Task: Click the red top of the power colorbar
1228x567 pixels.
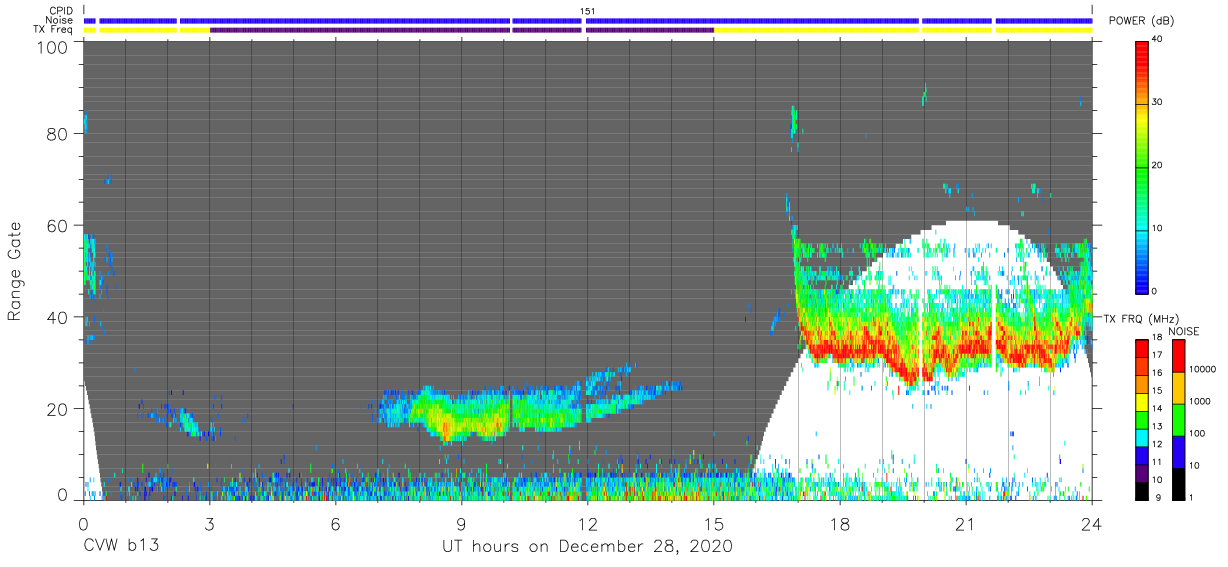Action: coord(1142,55)
